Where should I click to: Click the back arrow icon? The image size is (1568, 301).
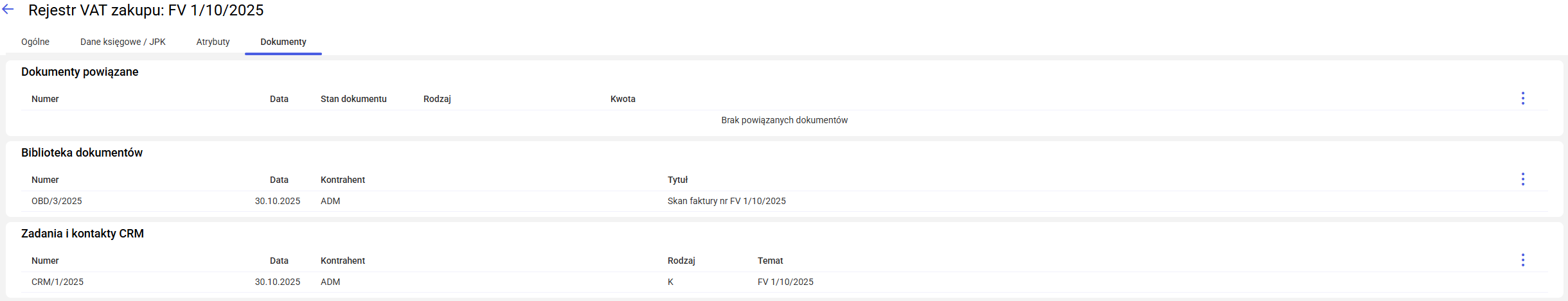coord(8,10)
